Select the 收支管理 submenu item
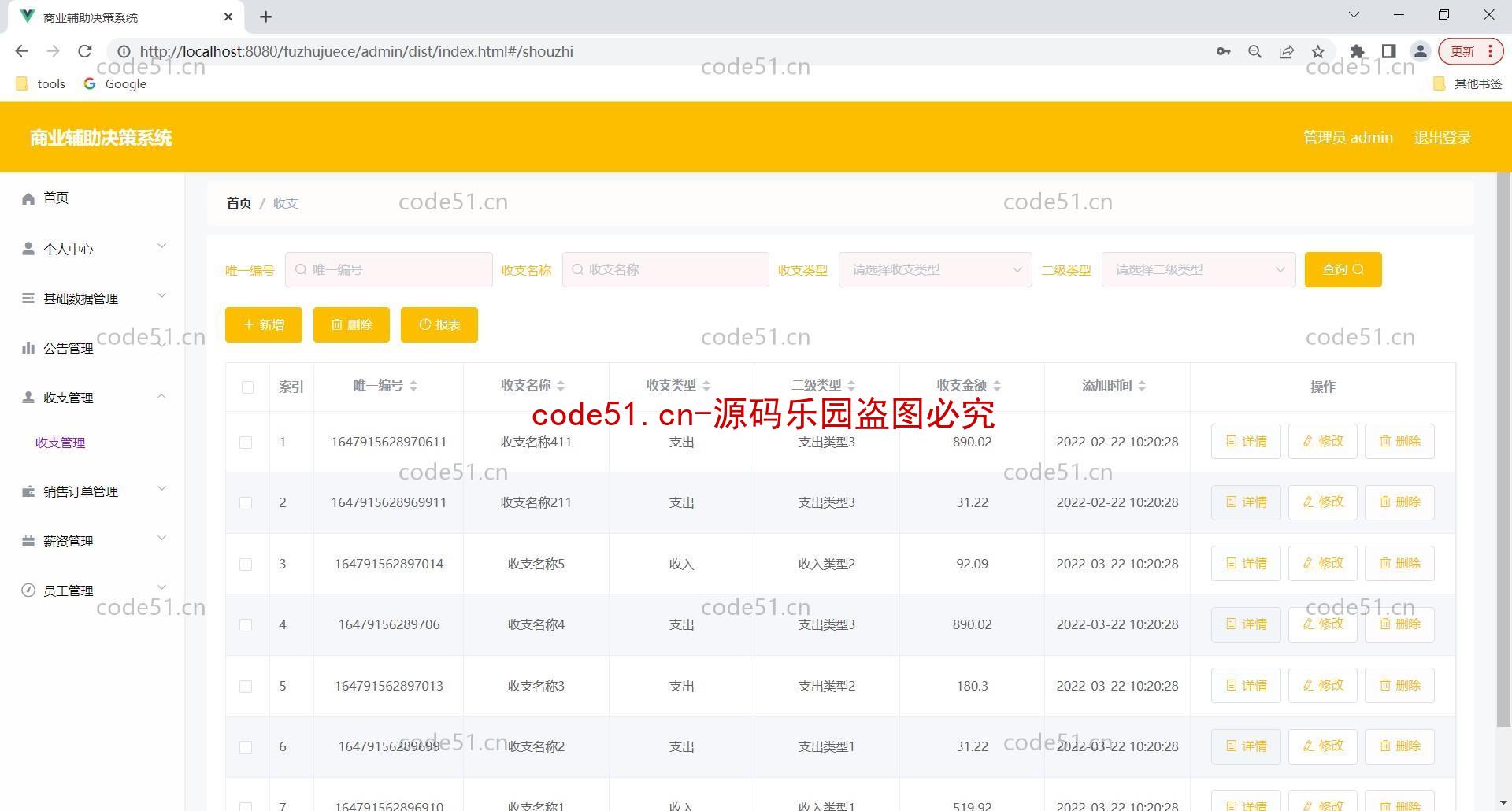 coord(61,443)
